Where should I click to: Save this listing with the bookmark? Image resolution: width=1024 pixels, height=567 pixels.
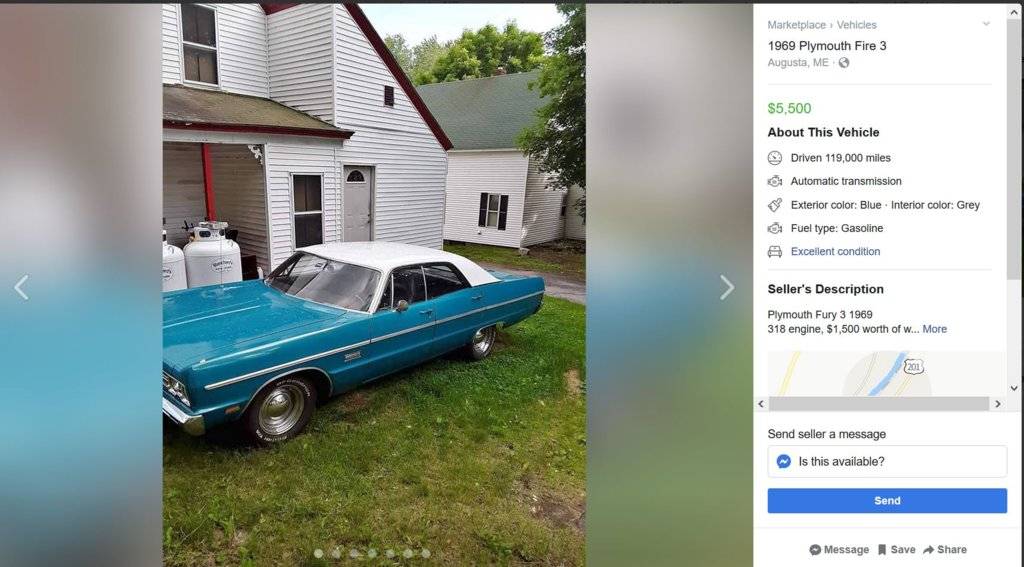pyautogui.click(x=896, y=550)
